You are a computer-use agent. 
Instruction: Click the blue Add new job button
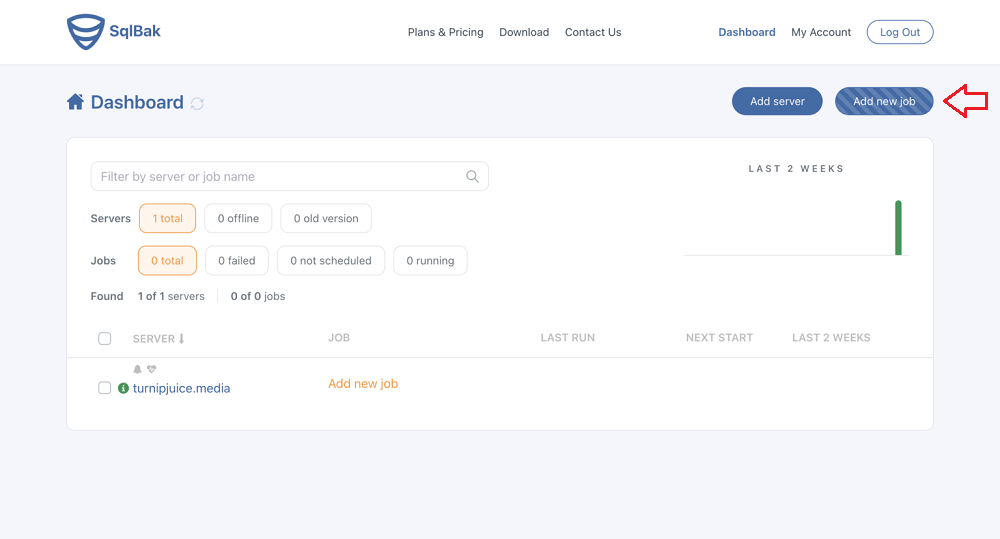point(884,101)
